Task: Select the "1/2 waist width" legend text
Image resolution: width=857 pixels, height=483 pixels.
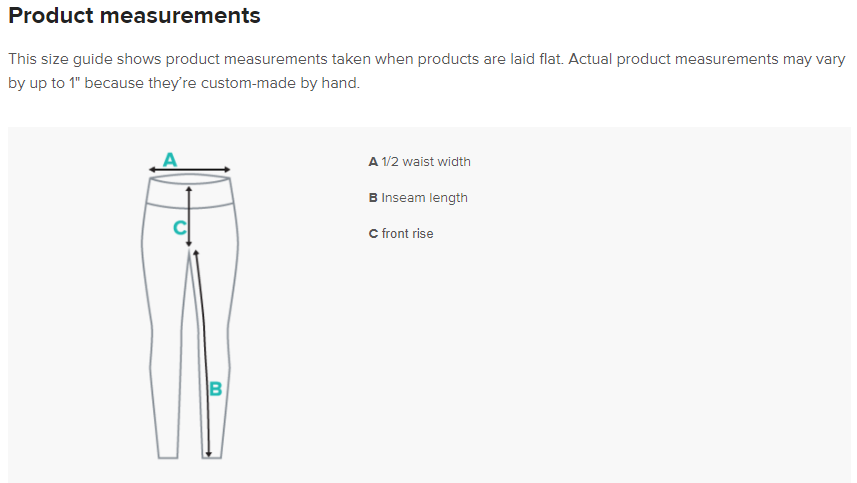Action: point(426,162)
